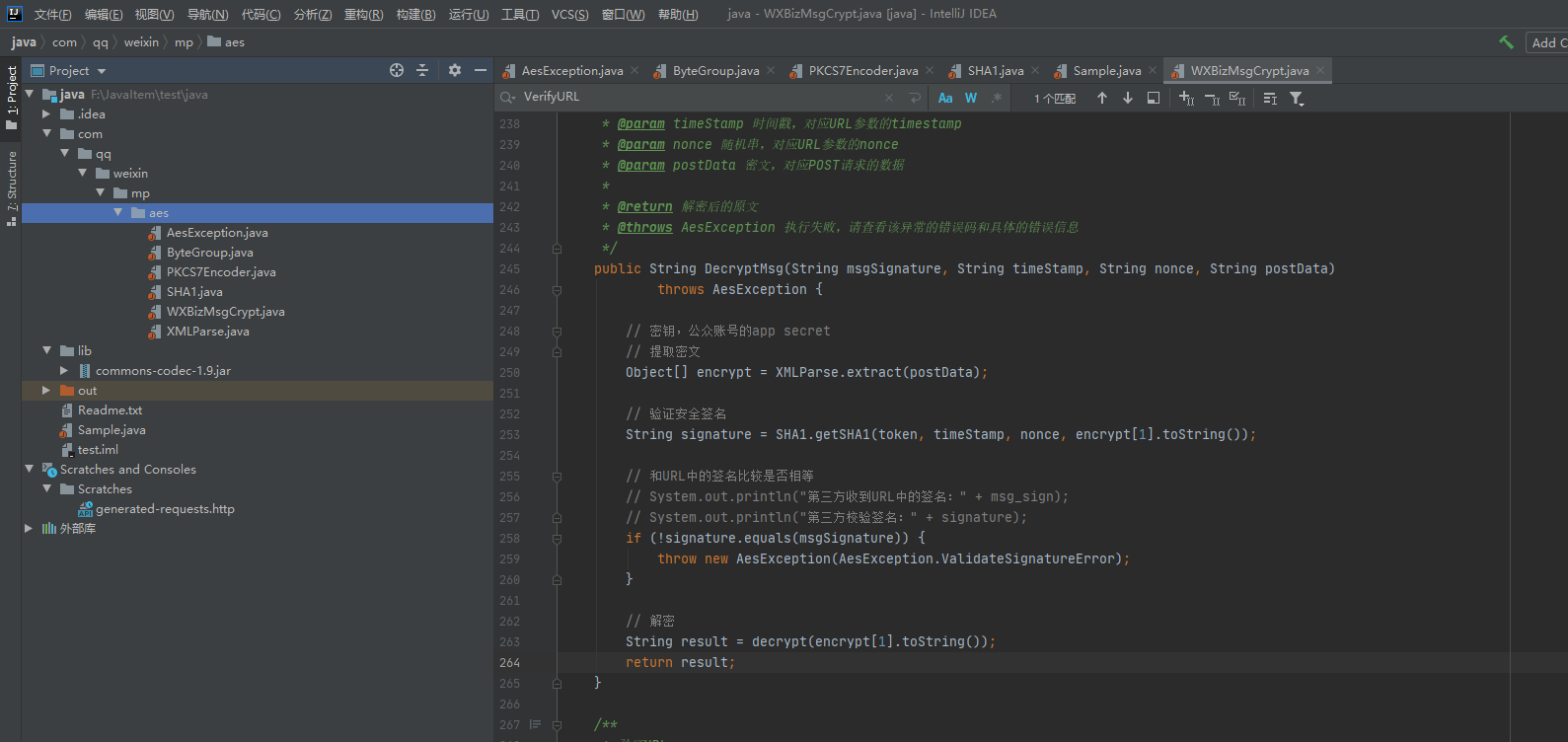The height and width of the screenshot is (742, 1568).
Task: Collapse the qq folder
Action: 65,153
